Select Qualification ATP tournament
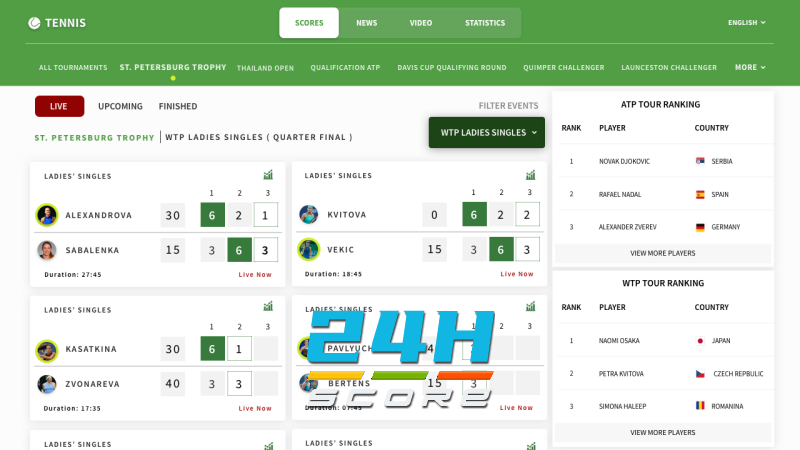 (345, 67)
